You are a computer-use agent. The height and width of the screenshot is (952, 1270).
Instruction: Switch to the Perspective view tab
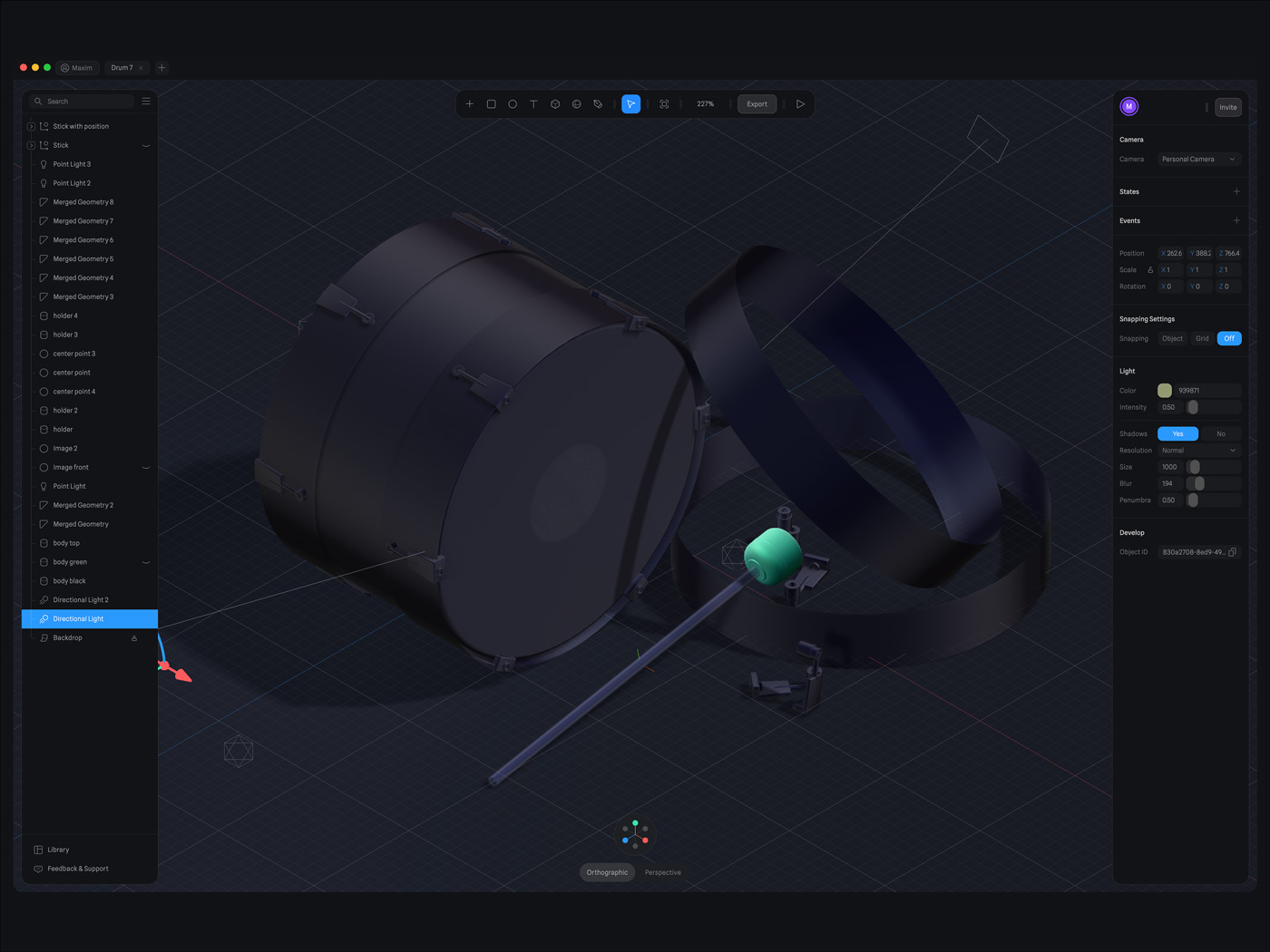pyautogui.click(x=662, y=871)
